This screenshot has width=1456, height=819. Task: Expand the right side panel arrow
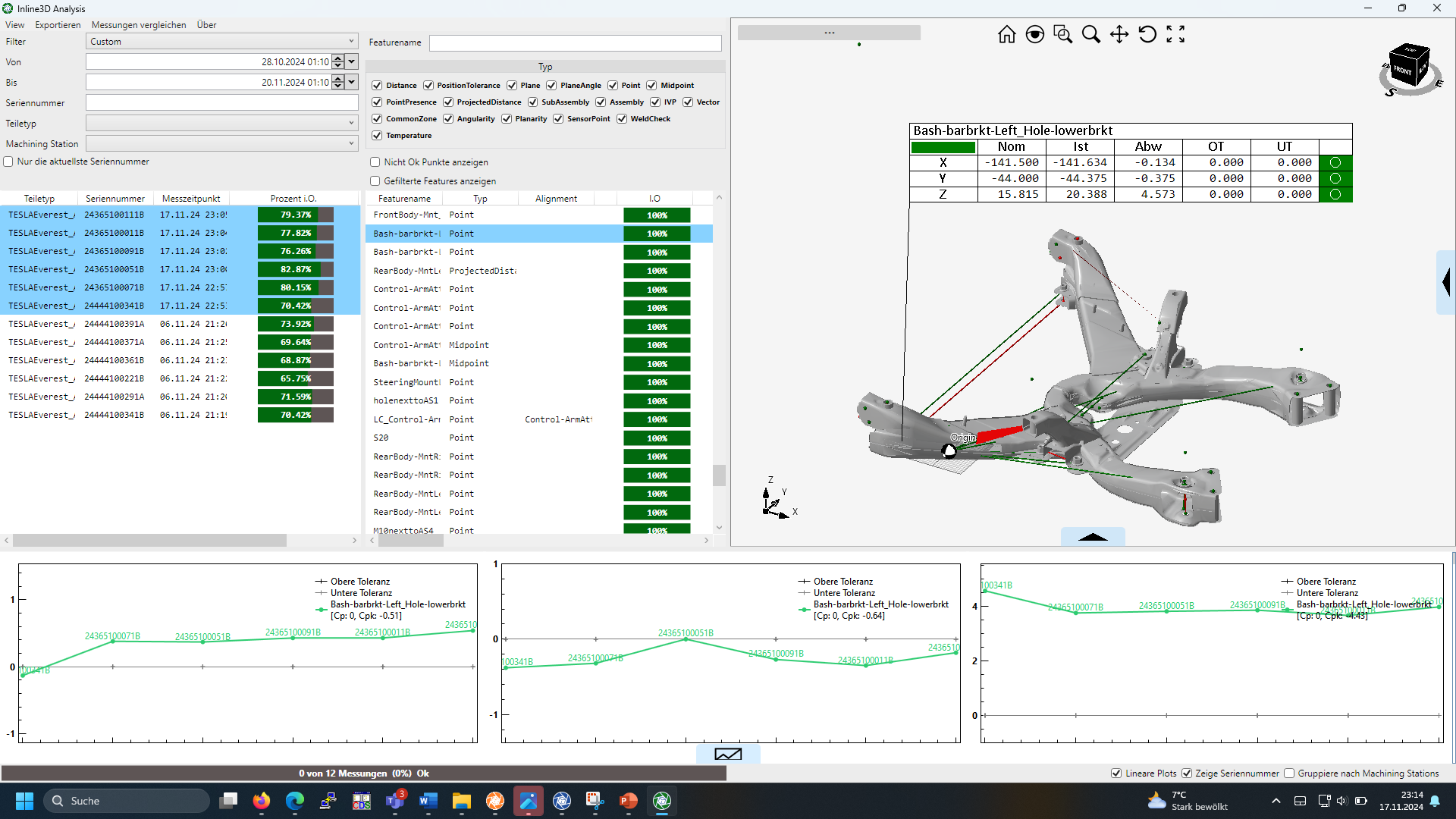(1446, 282)
